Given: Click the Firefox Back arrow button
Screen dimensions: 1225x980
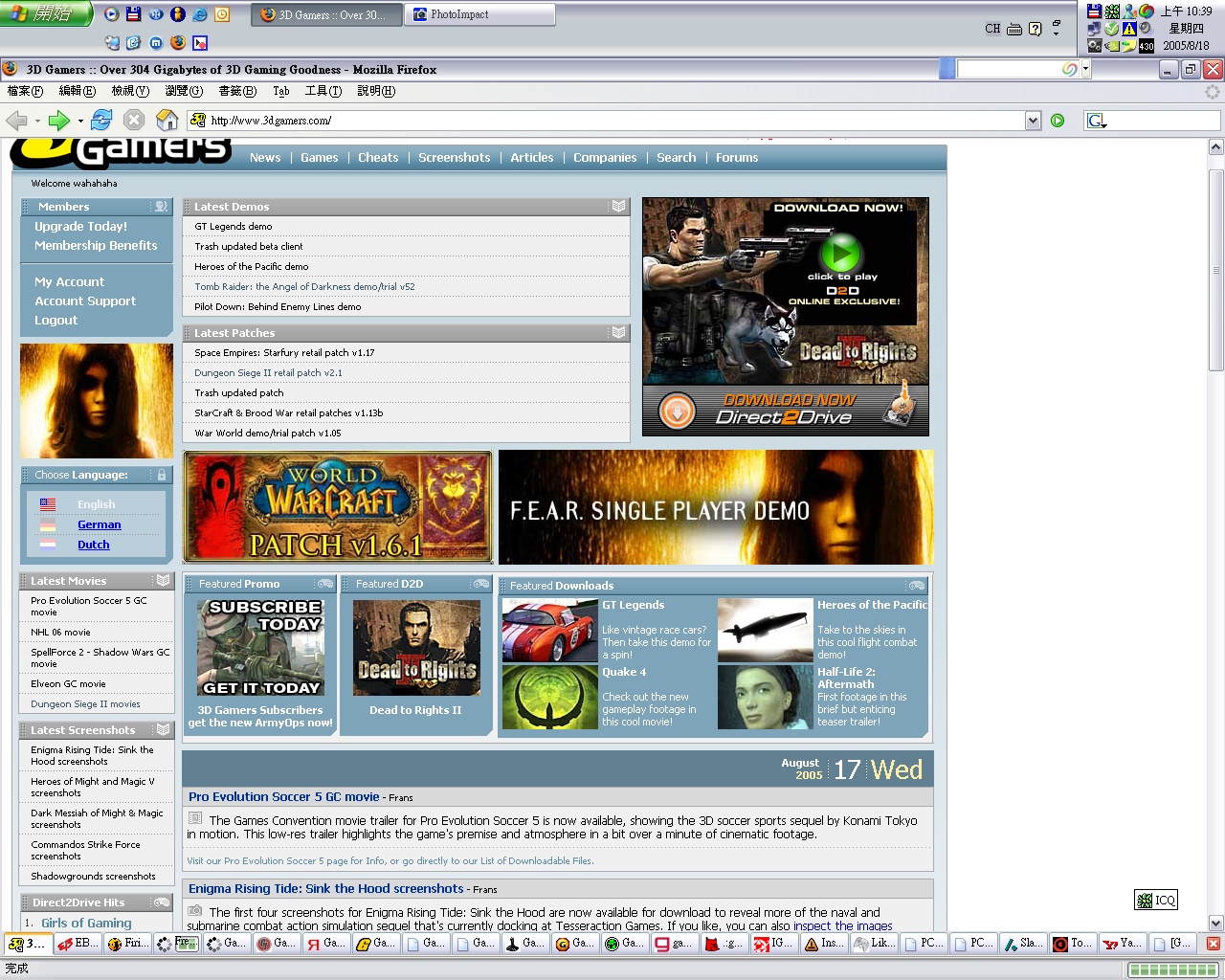Looking at the screenshot, I should (x=16, y=120).
